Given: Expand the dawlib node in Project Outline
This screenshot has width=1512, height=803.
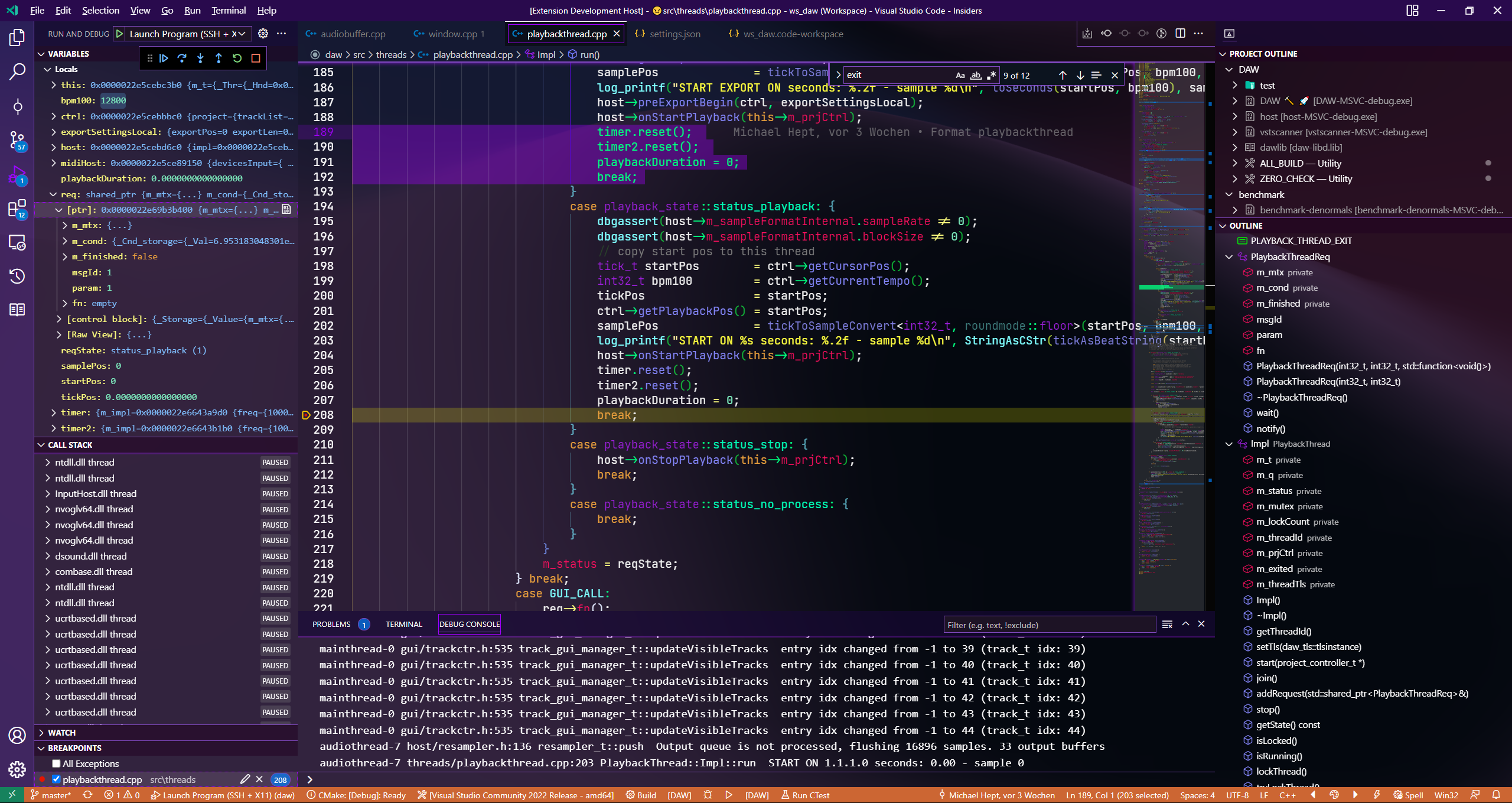Looking at the screenshot, I should point(1235,147).
